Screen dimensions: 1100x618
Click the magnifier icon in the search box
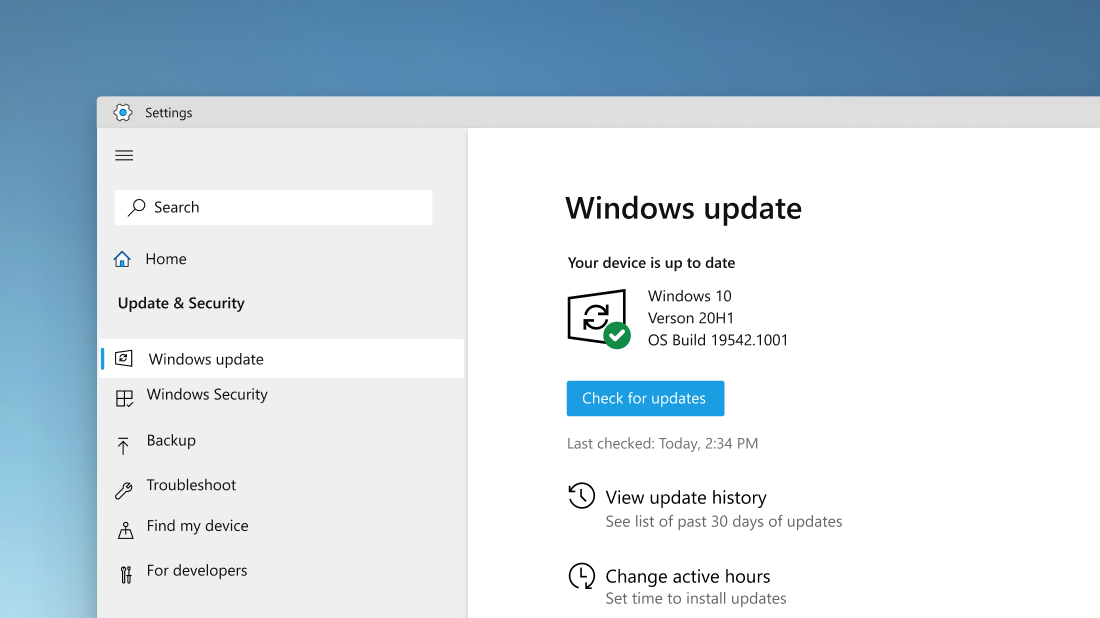137,207
